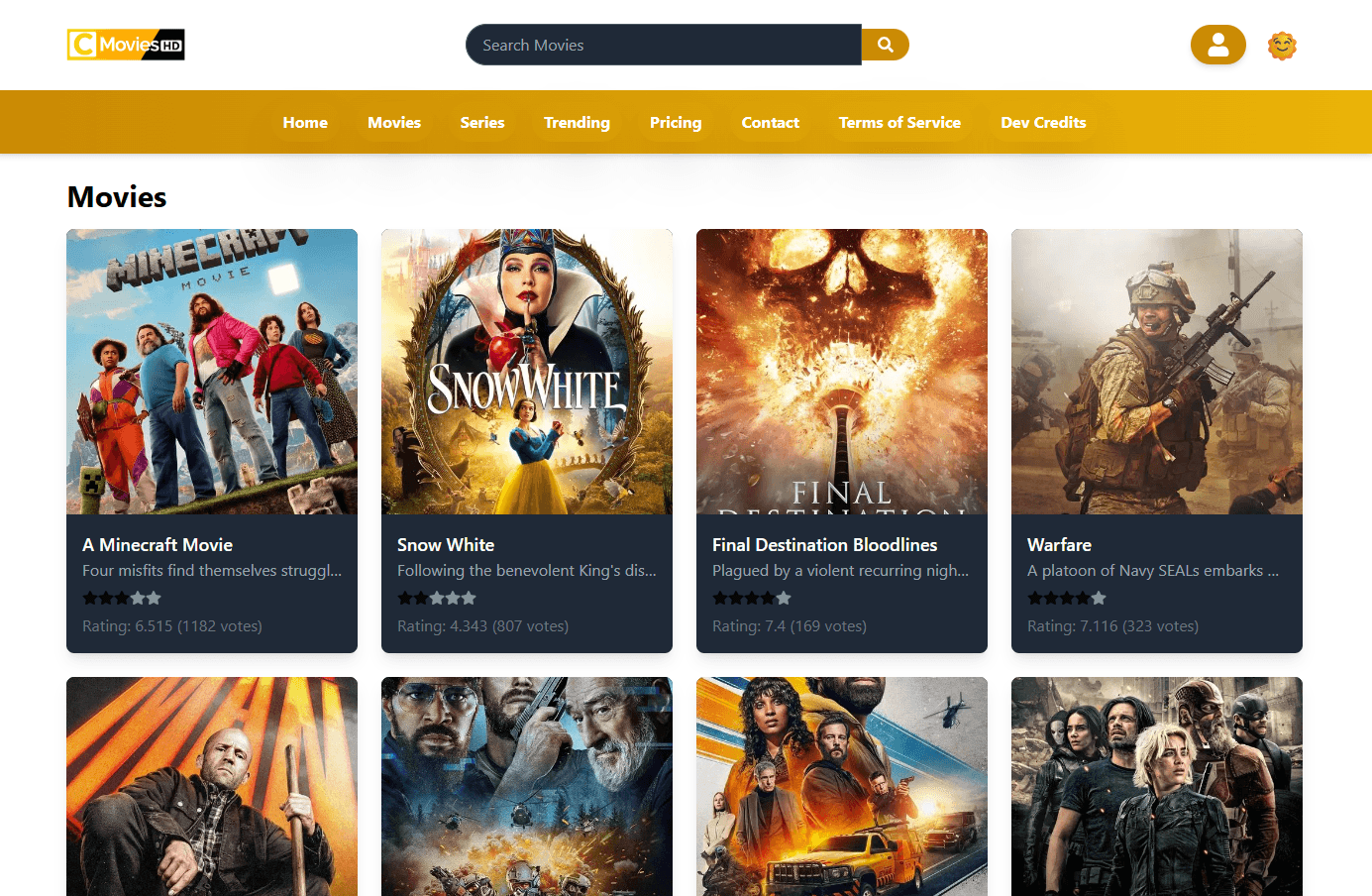Click a star rating under Final Destination Bloodlines
Screen dimensions: 1372x896
[x=751, y=598]
